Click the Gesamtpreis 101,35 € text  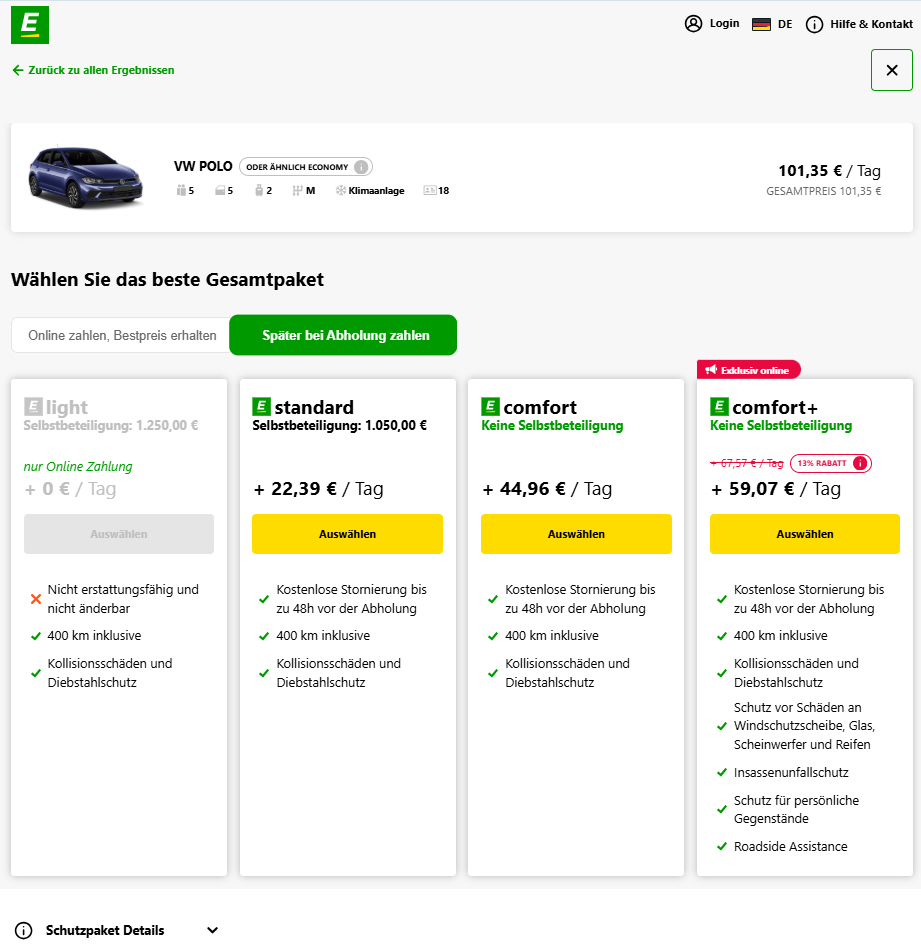(823, 191)
